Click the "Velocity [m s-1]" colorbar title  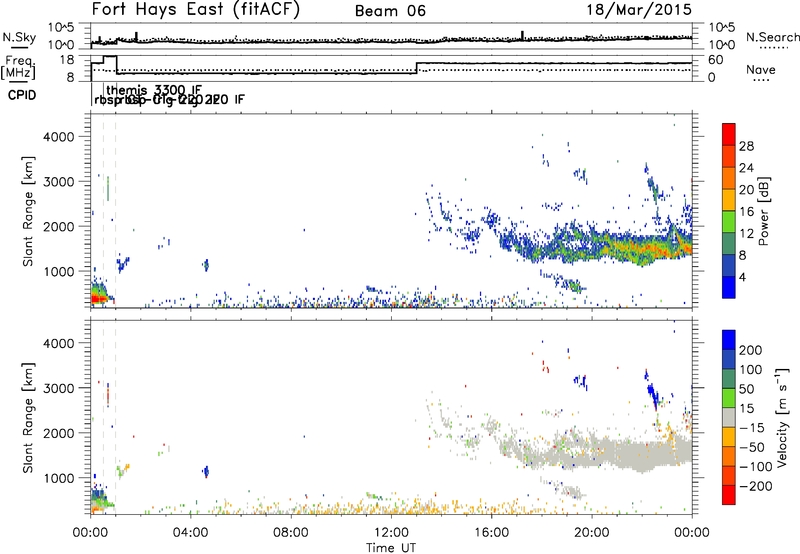click(x=782, y=417)
